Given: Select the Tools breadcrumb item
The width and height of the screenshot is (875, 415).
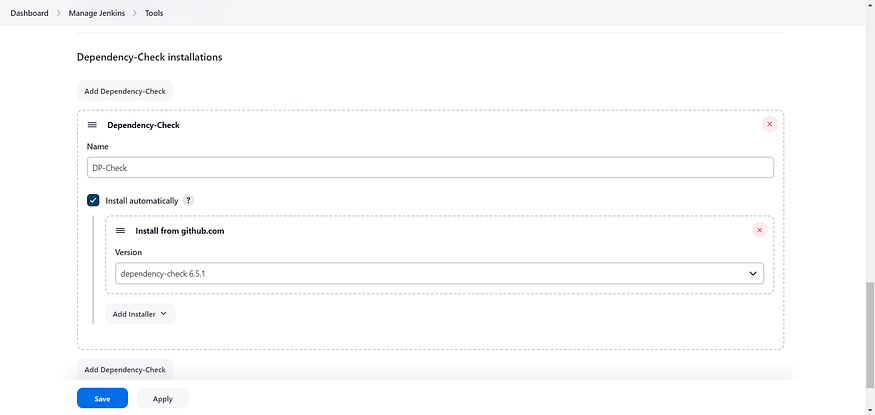Looking at the screenshot, I should pos(154,13).
